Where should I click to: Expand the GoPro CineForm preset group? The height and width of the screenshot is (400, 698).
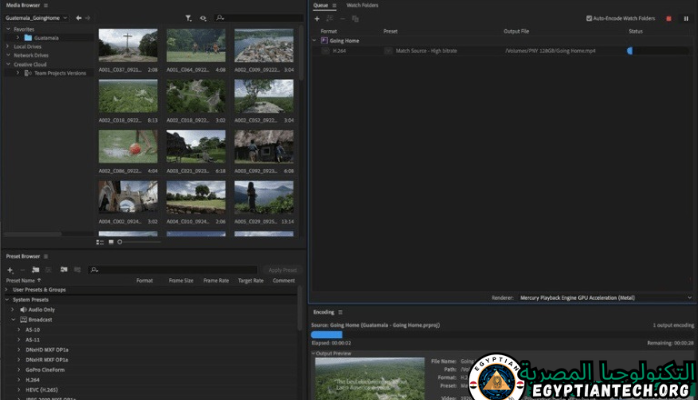coord(19,370)
